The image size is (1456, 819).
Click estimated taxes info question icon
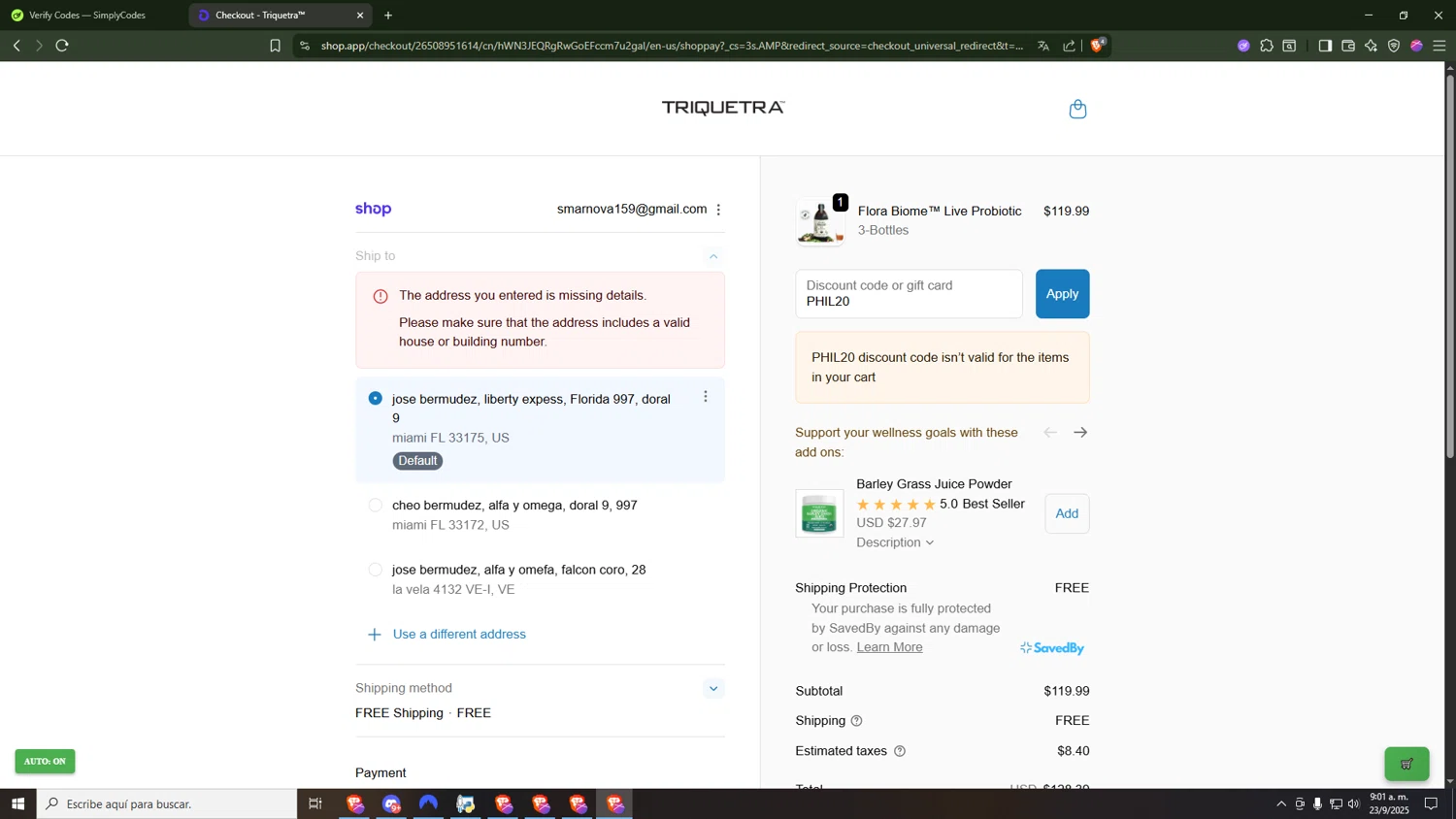pos(900,751)
